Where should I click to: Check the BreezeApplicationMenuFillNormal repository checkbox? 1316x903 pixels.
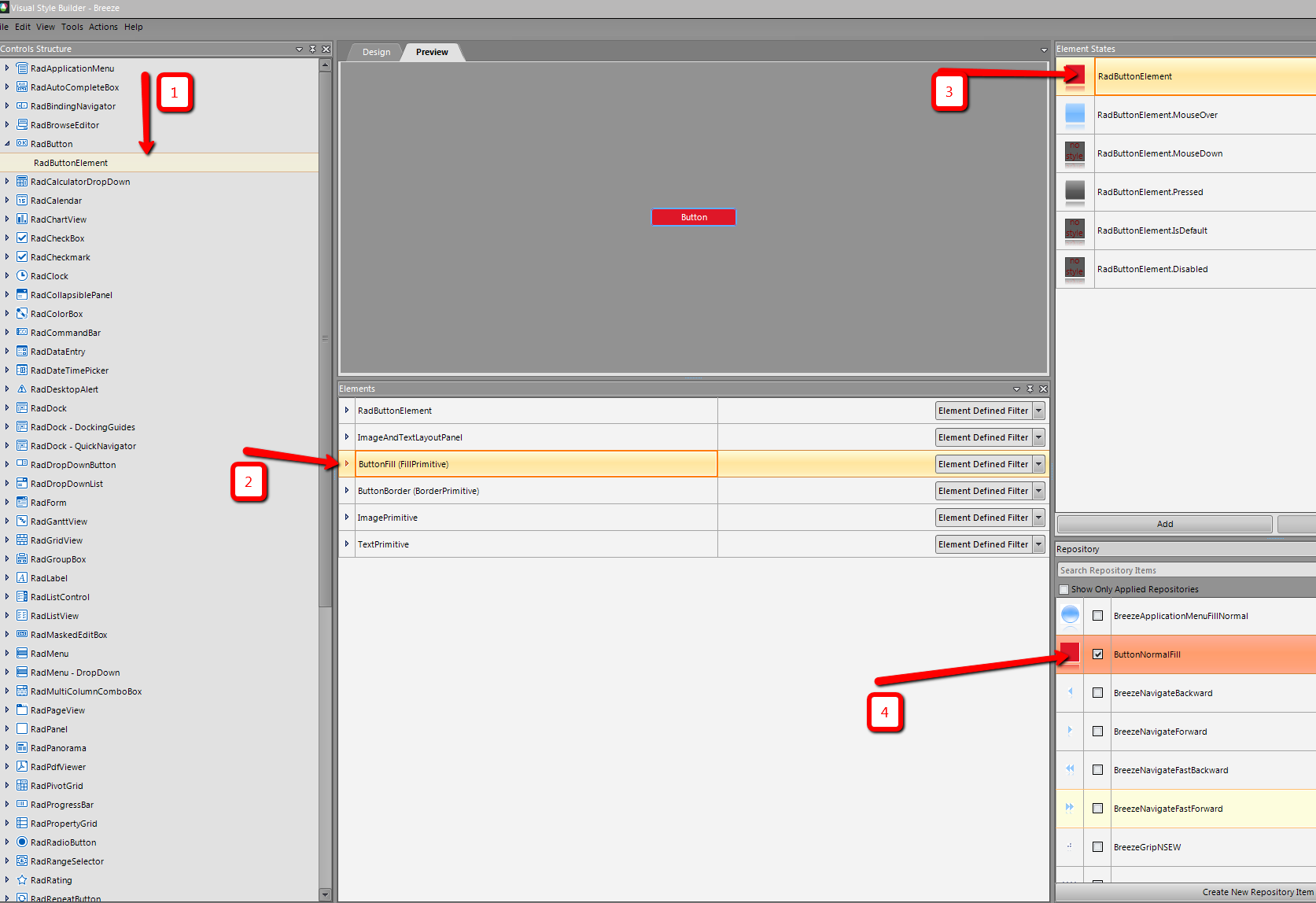tap(1097, 616)
